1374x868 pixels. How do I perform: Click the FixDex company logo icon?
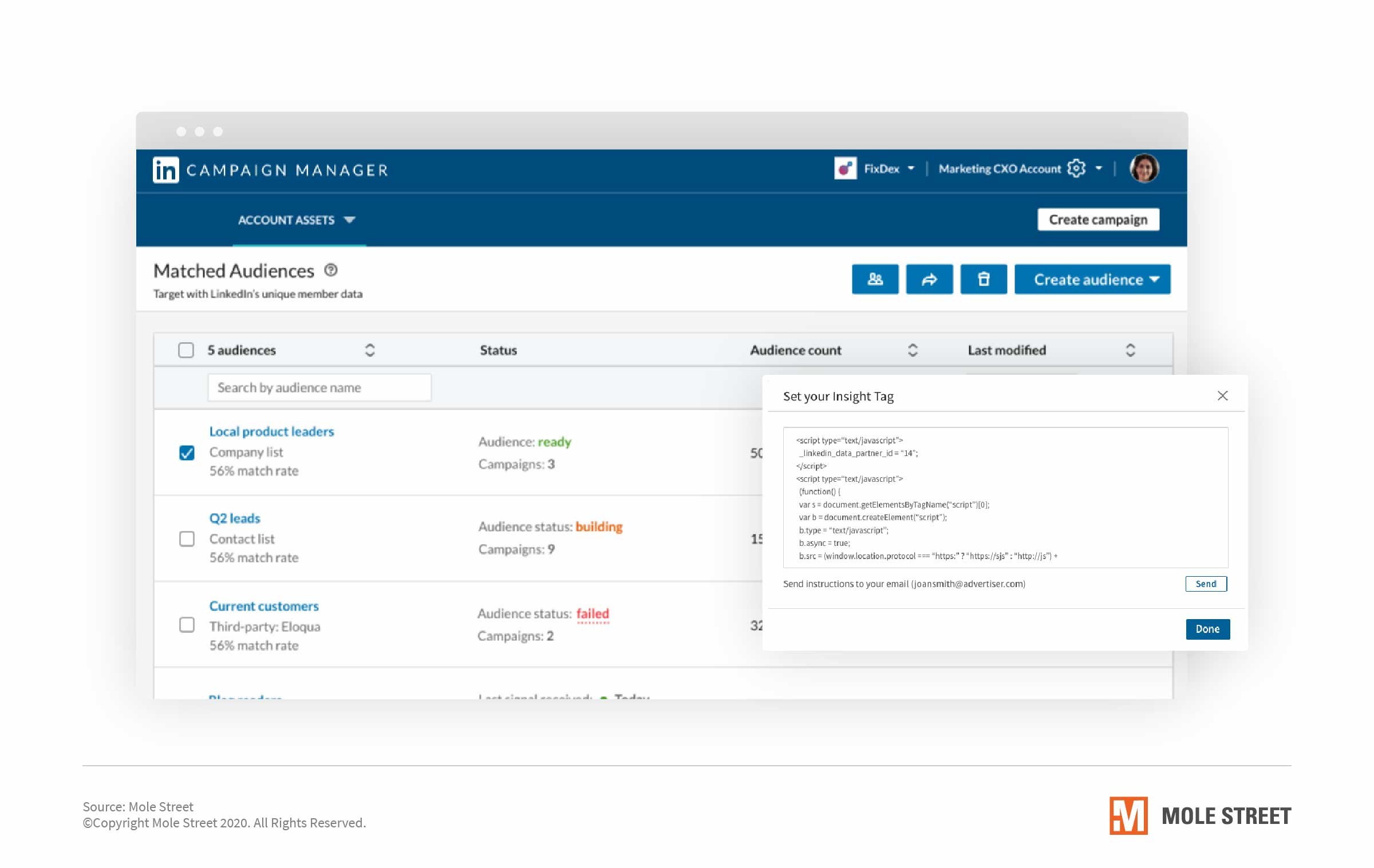845,168
